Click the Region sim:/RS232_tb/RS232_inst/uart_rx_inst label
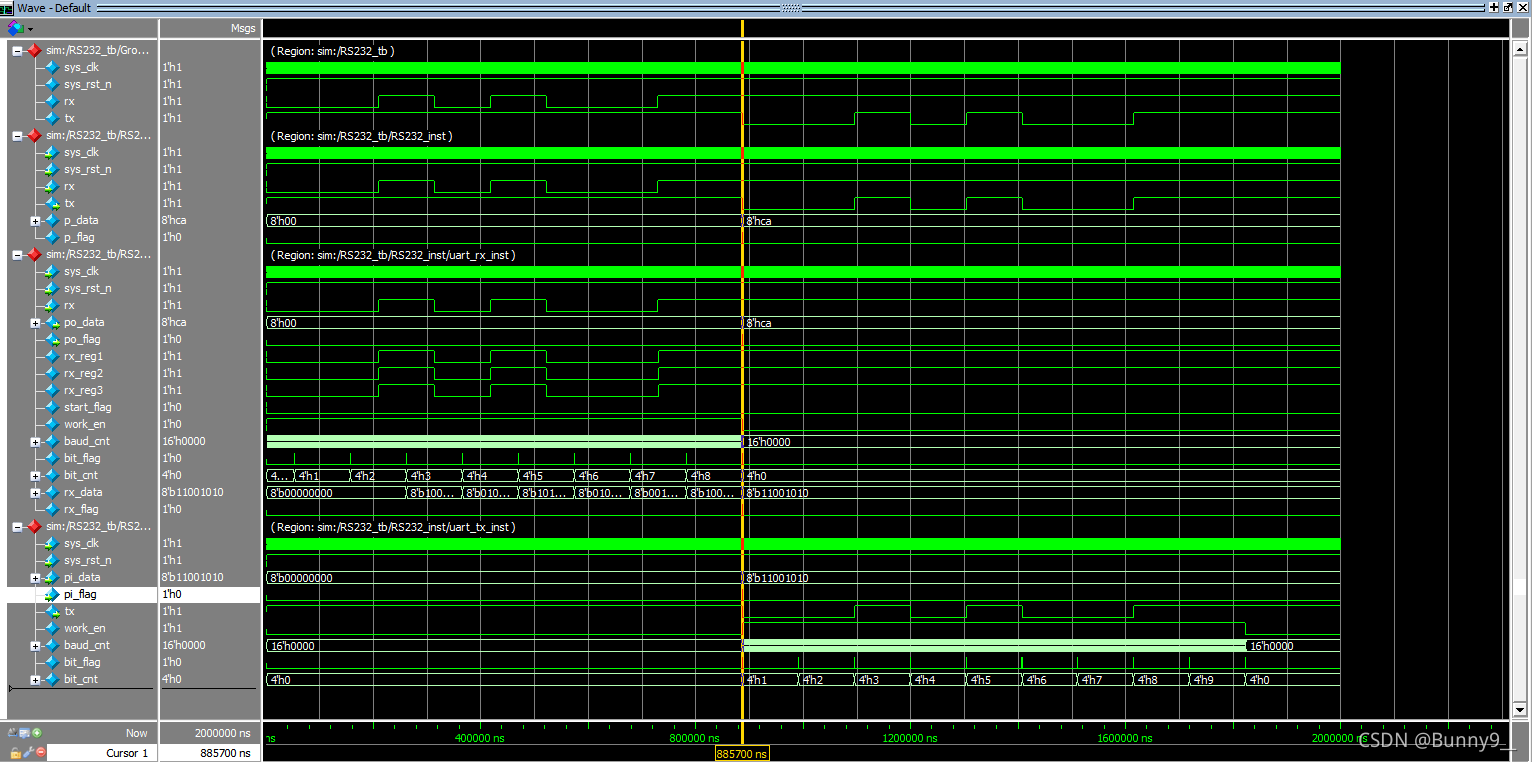 click(393, 255)
